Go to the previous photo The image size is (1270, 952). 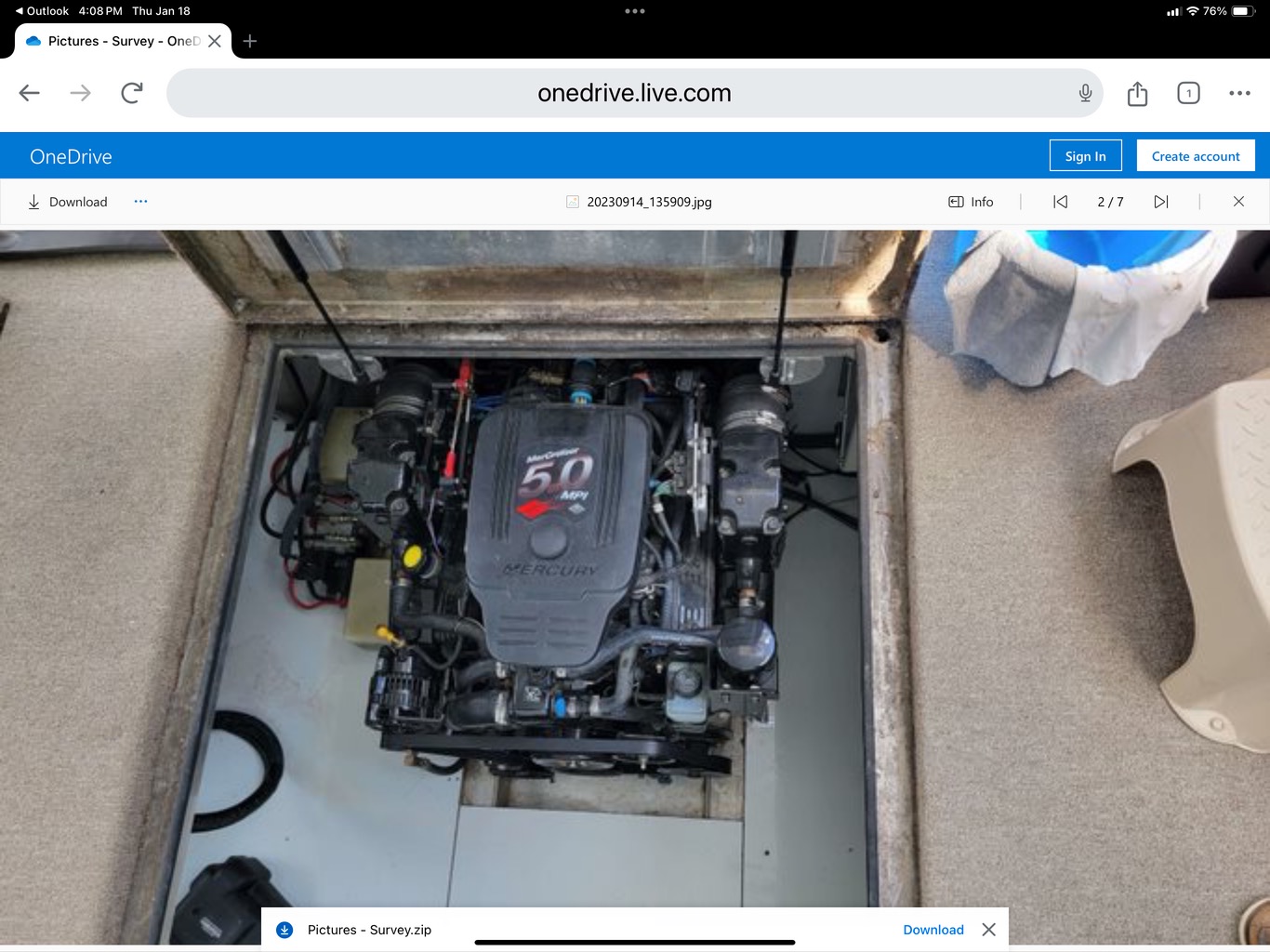point(1060,202)
